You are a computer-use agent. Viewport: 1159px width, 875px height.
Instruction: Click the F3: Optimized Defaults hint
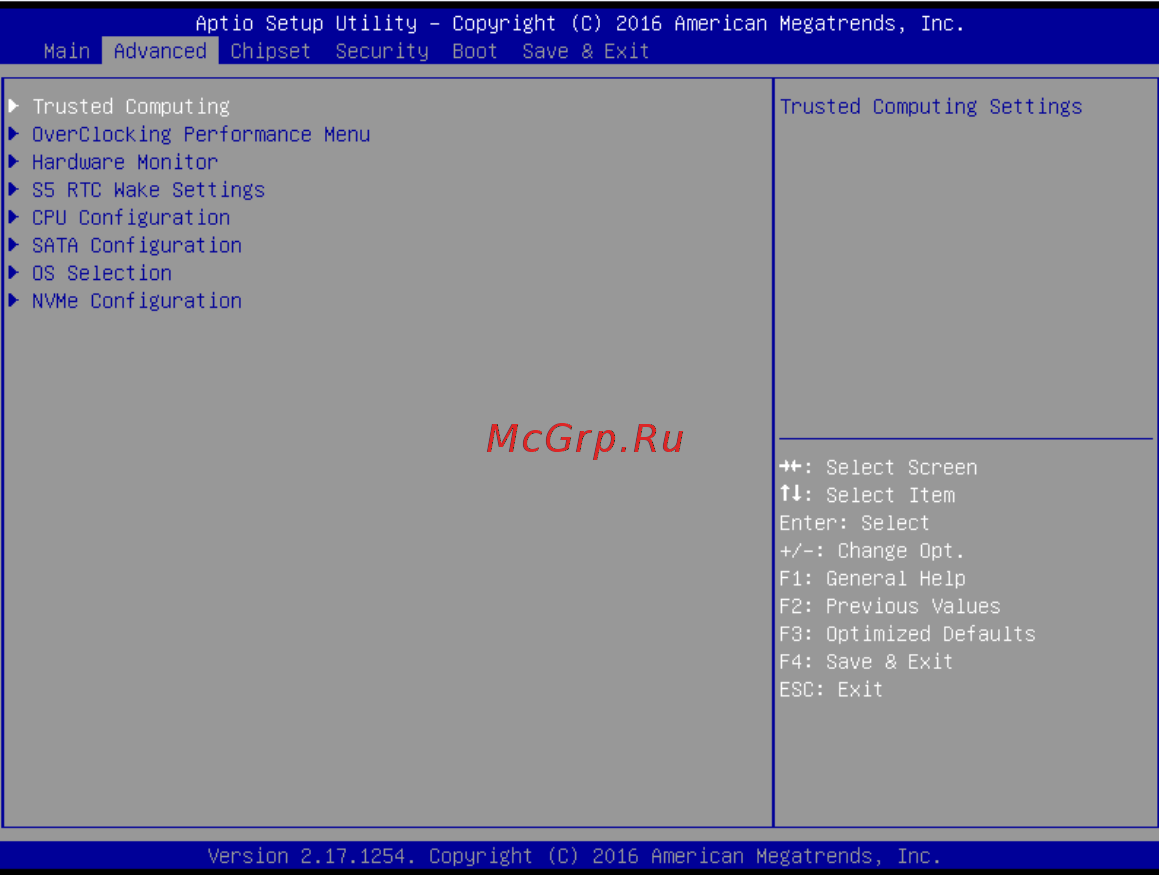click(x=908, y=634)
